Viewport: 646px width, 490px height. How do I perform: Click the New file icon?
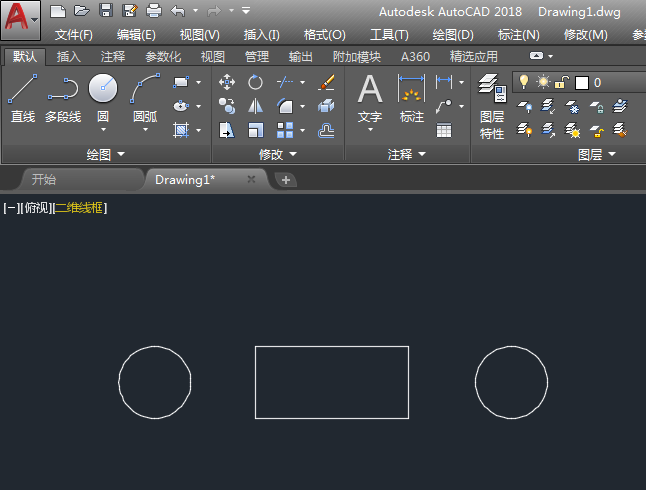click(58, 11)
